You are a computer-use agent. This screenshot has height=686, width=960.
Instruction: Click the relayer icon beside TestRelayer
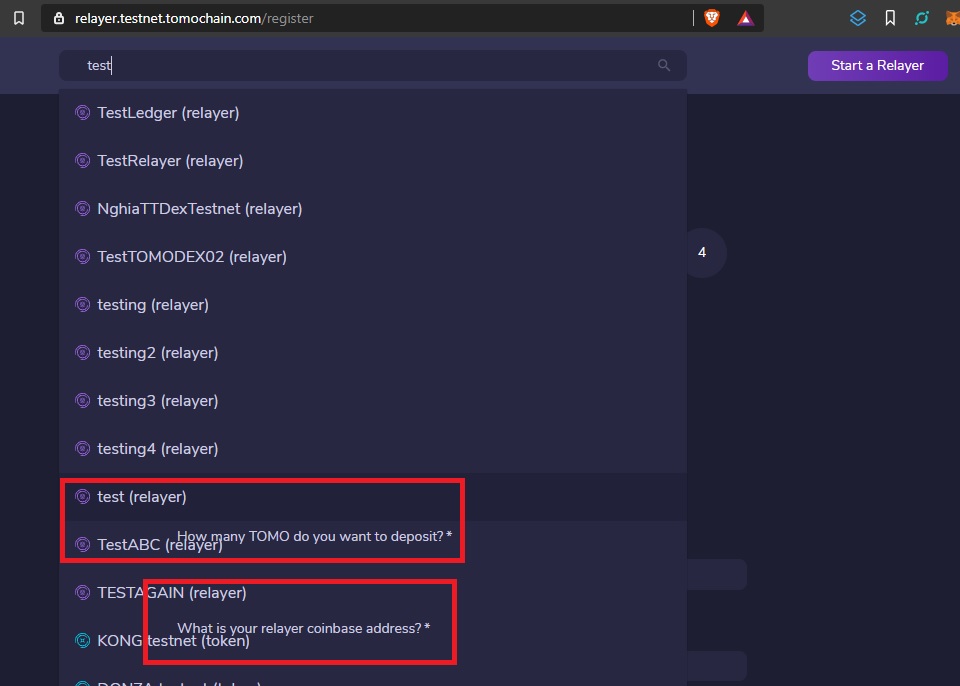[x=82, y=160]
